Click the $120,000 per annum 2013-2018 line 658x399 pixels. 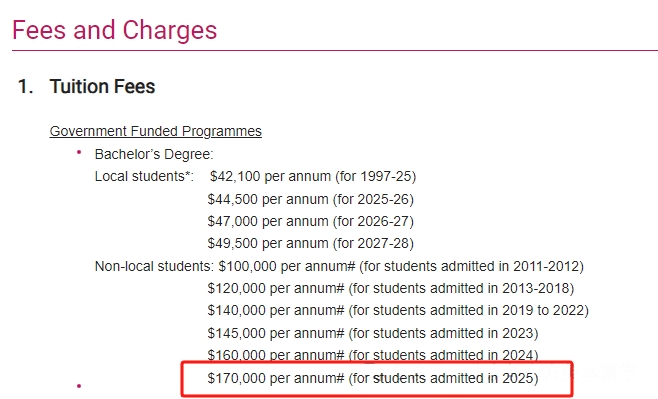point(391,289)
